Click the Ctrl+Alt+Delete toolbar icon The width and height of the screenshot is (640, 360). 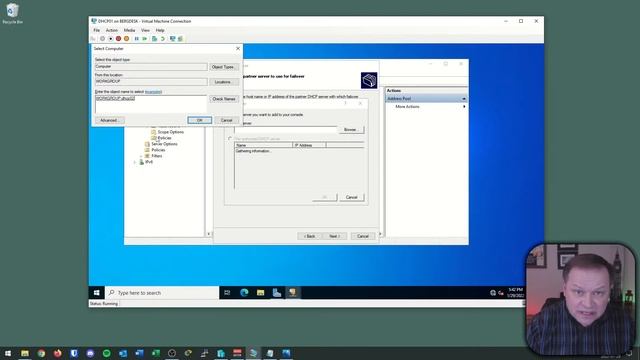[x=93, y=39]
